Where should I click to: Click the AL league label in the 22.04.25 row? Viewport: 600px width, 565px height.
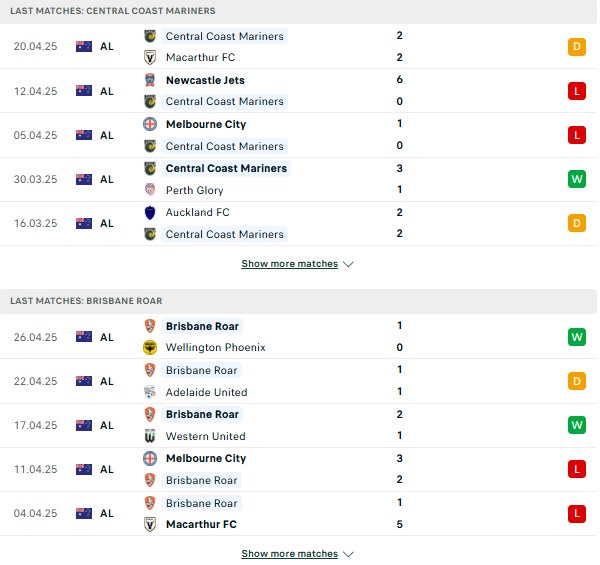click(107, 381)
